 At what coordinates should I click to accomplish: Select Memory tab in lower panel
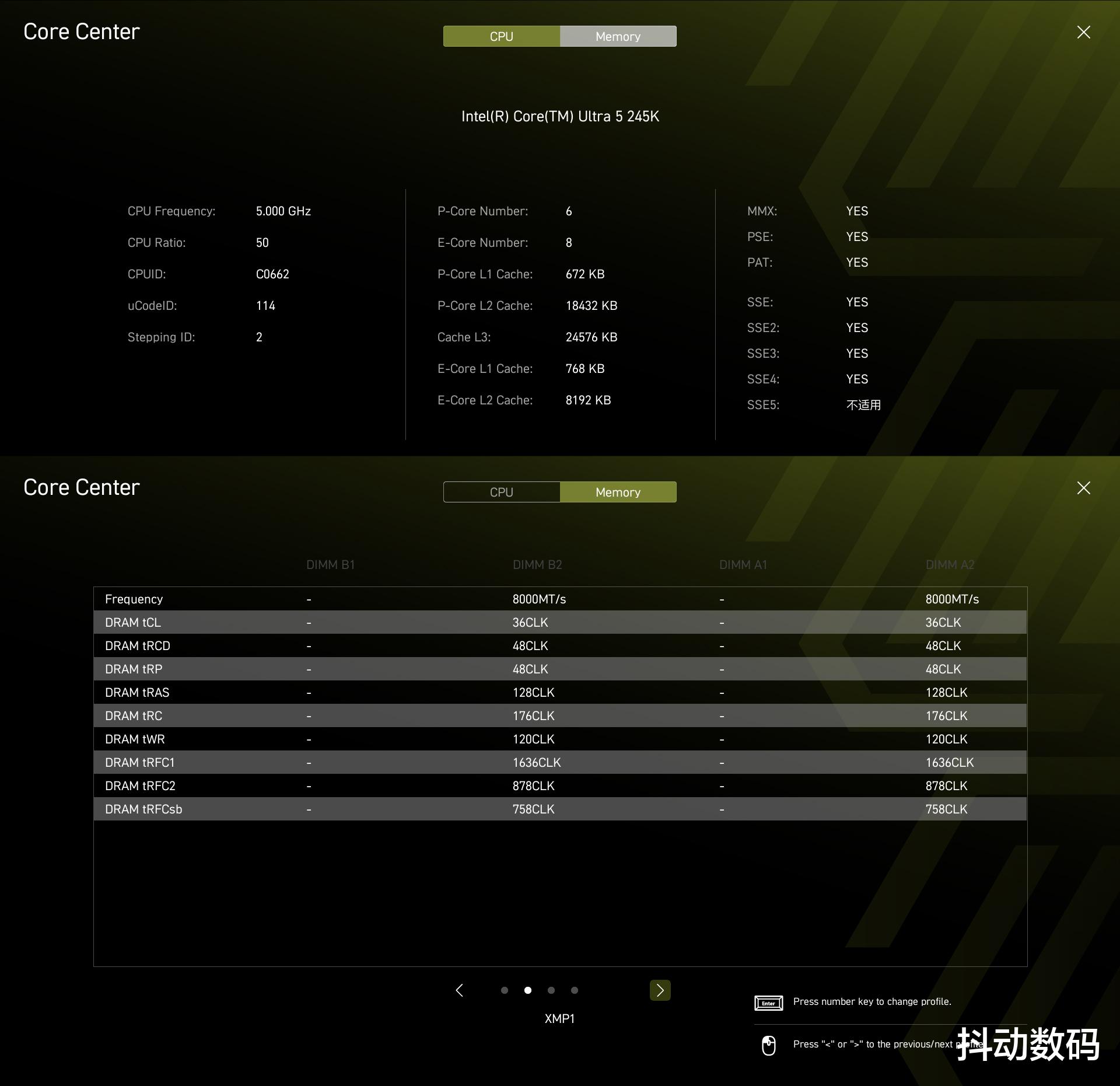(x=618, y=492)
